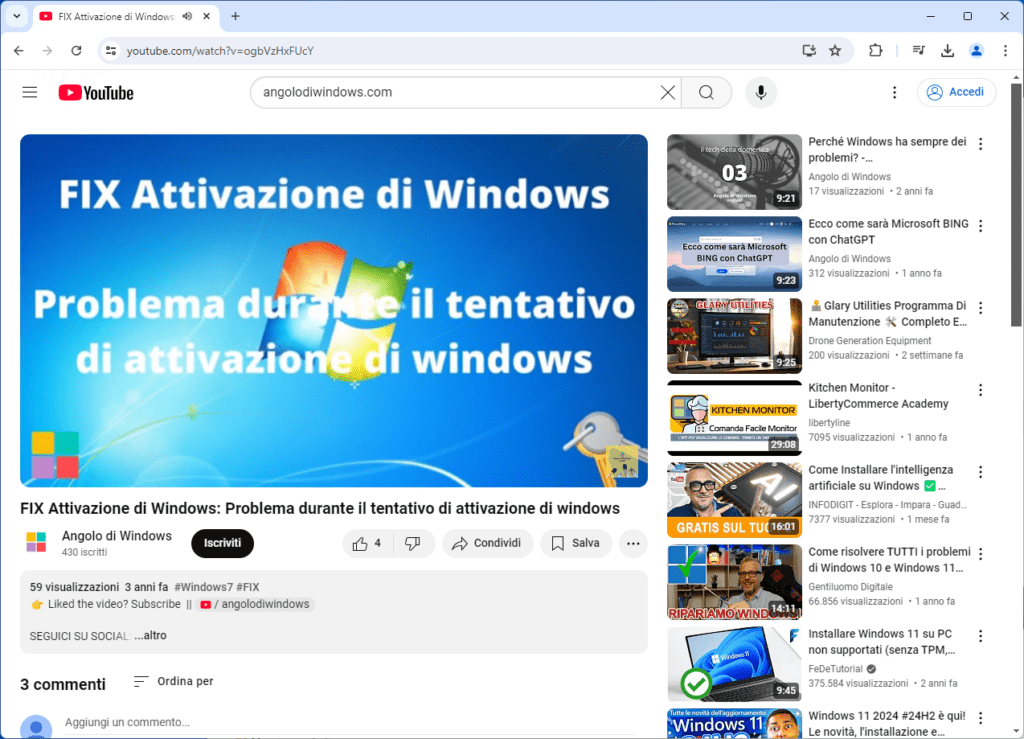Open the GLARY UTILITIES video thumbnail

[734, 336]
